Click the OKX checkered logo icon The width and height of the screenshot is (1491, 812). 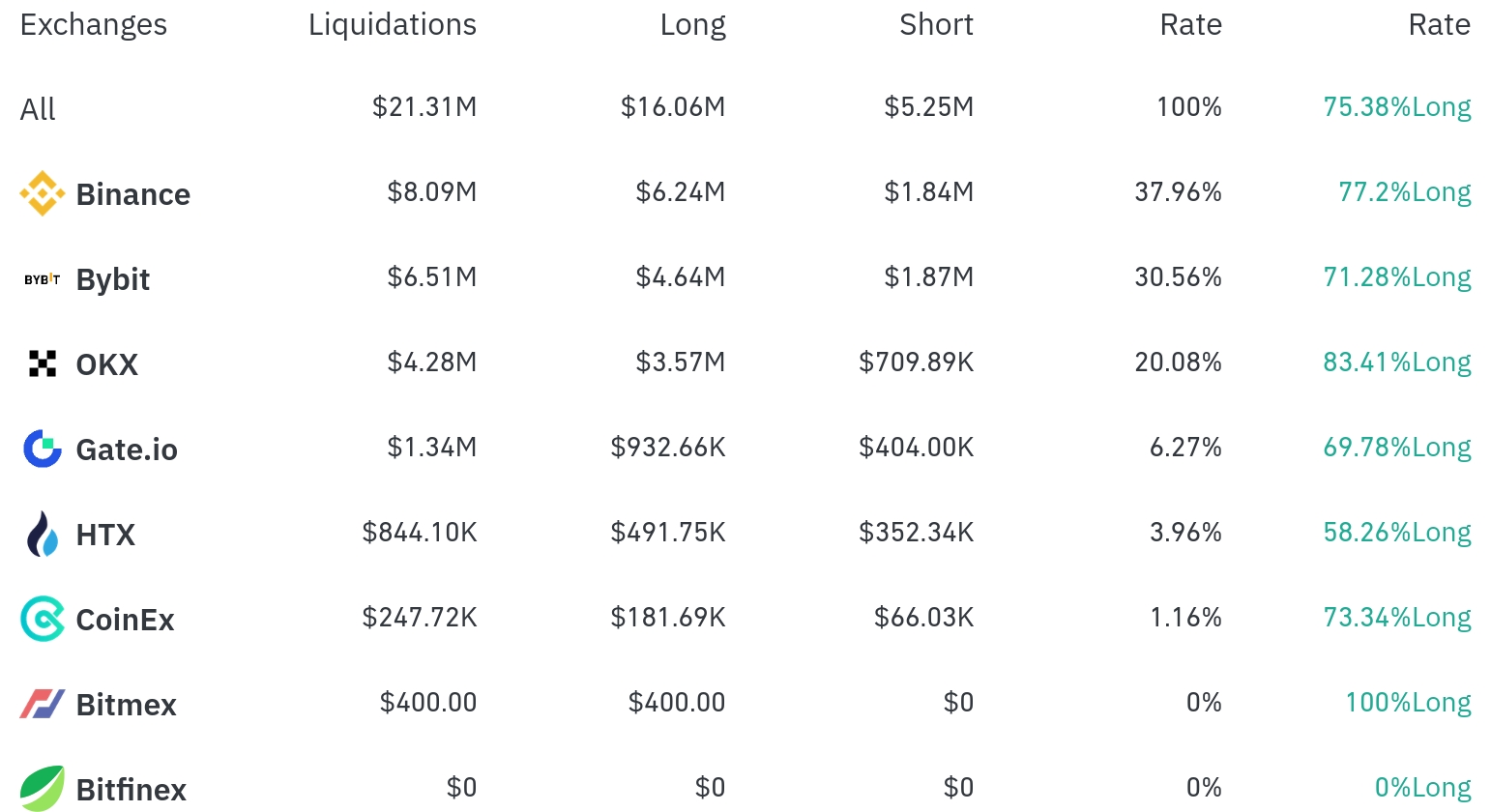(43, 363)
